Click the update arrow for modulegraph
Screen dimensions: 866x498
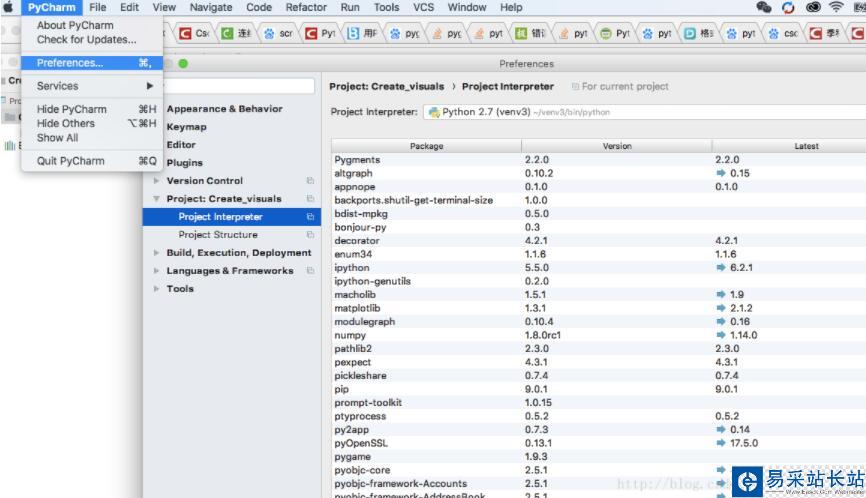pyautogui.click(x=721, y=322)
